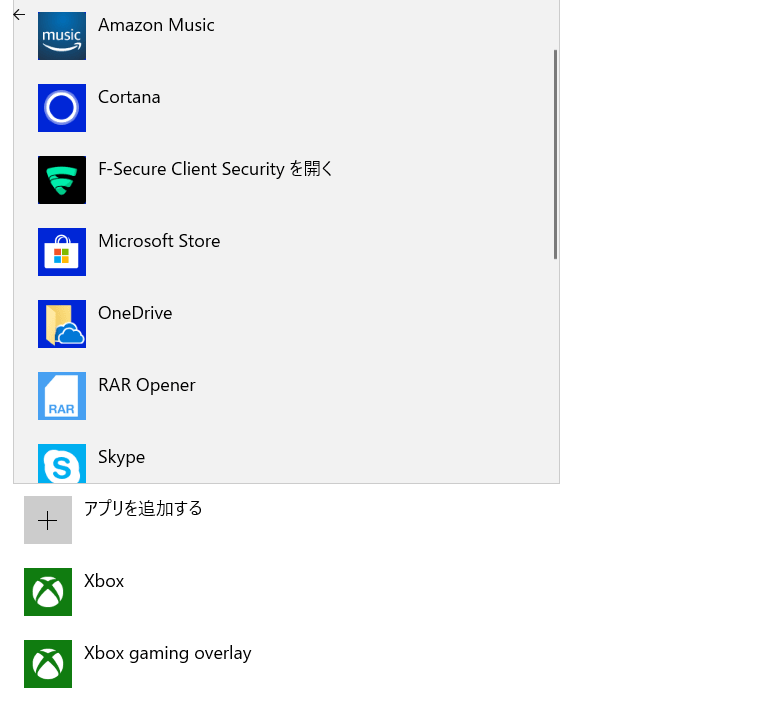The height and width of the screenshot is (702, 771).
Task: Select the Cortana circle icon
Action: pos(62,108)
